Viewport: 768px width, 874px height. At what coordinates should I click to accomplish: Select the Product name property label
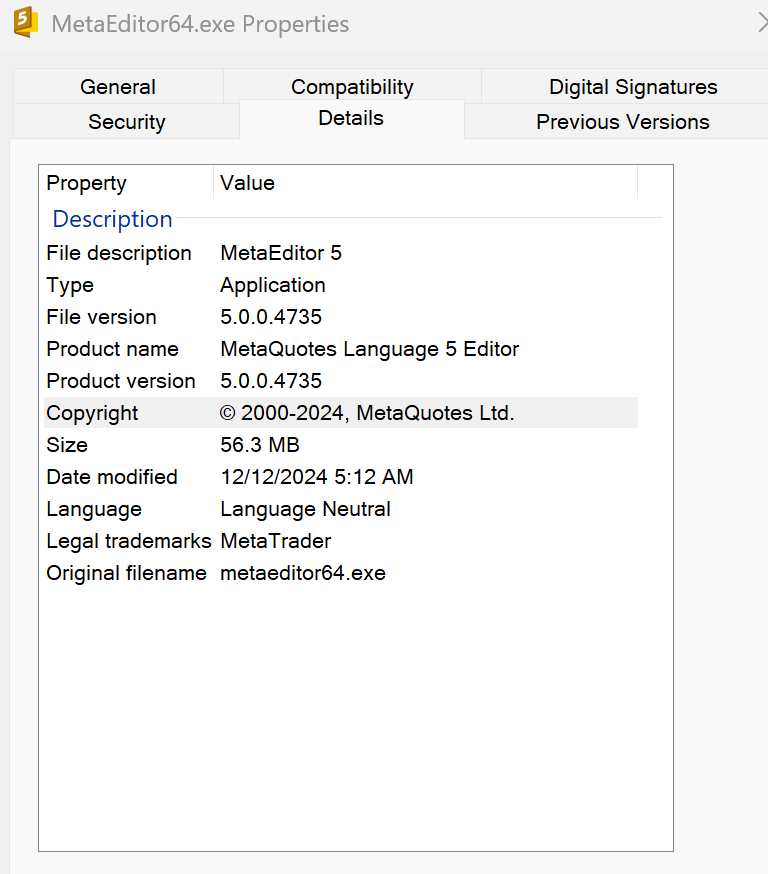click(x=113, y=349)
